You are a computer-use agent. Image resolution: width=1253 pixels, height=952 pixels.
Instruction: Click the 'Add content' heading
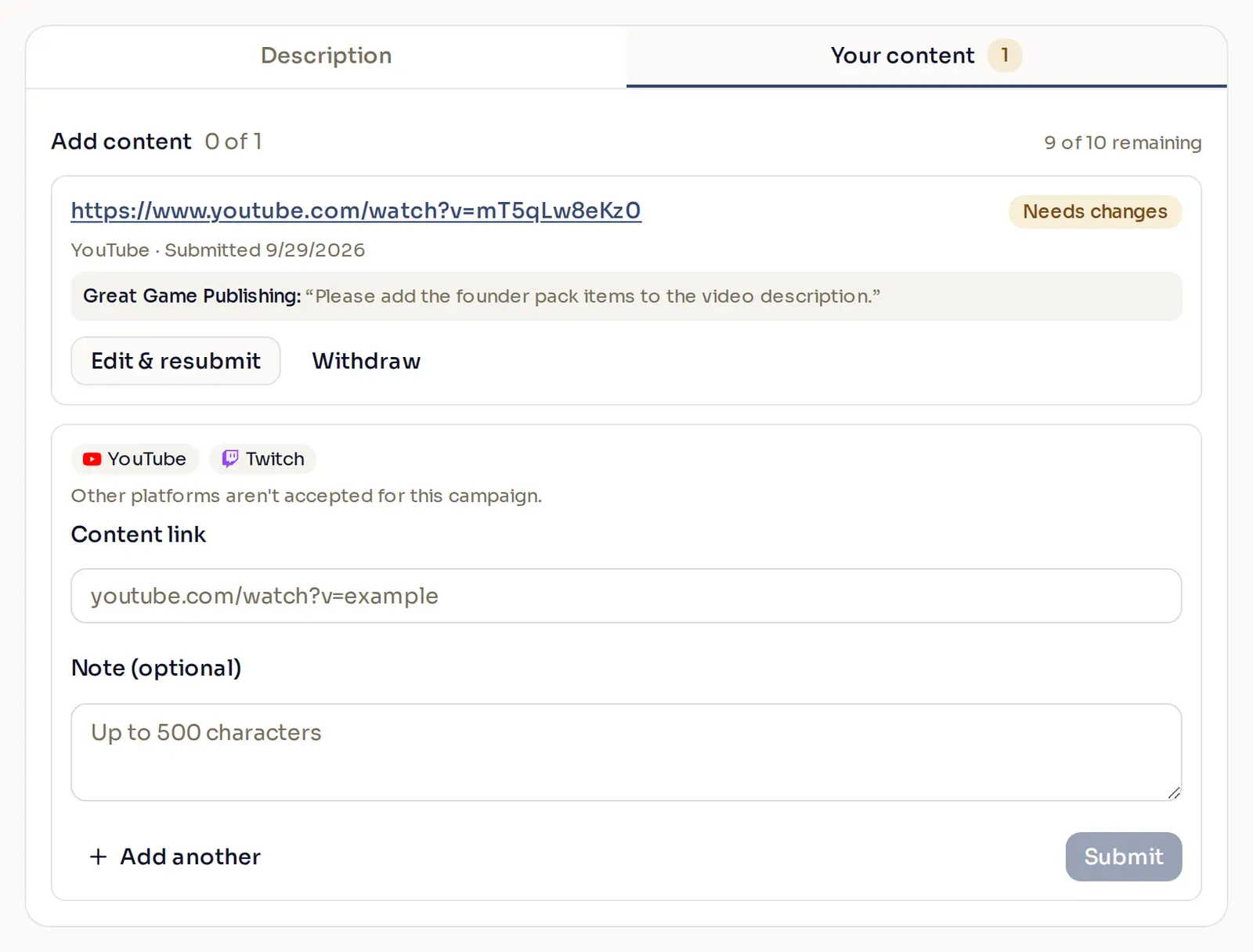click(x=121, y=142)
